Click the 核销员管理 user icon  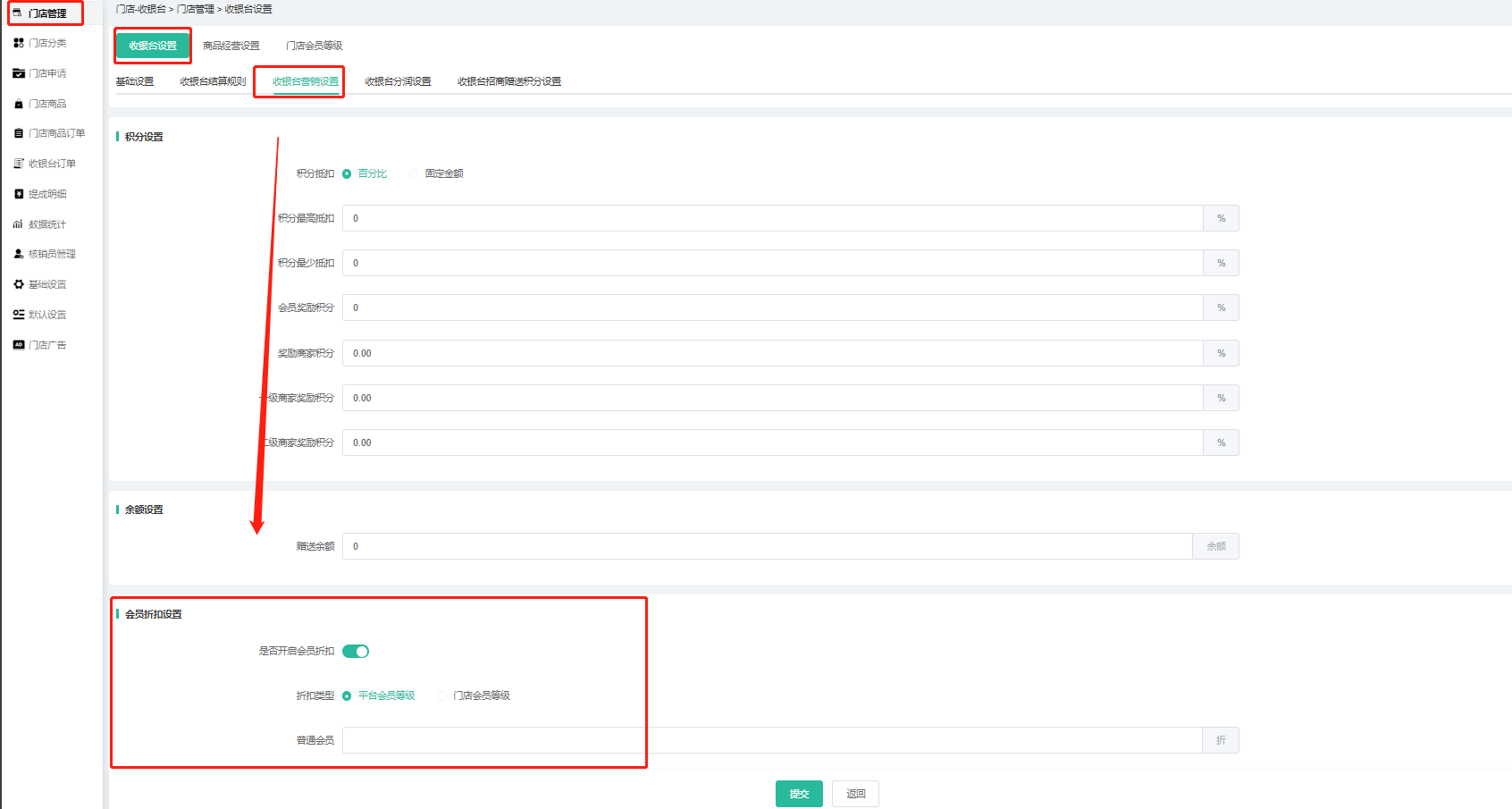point(19,254)
